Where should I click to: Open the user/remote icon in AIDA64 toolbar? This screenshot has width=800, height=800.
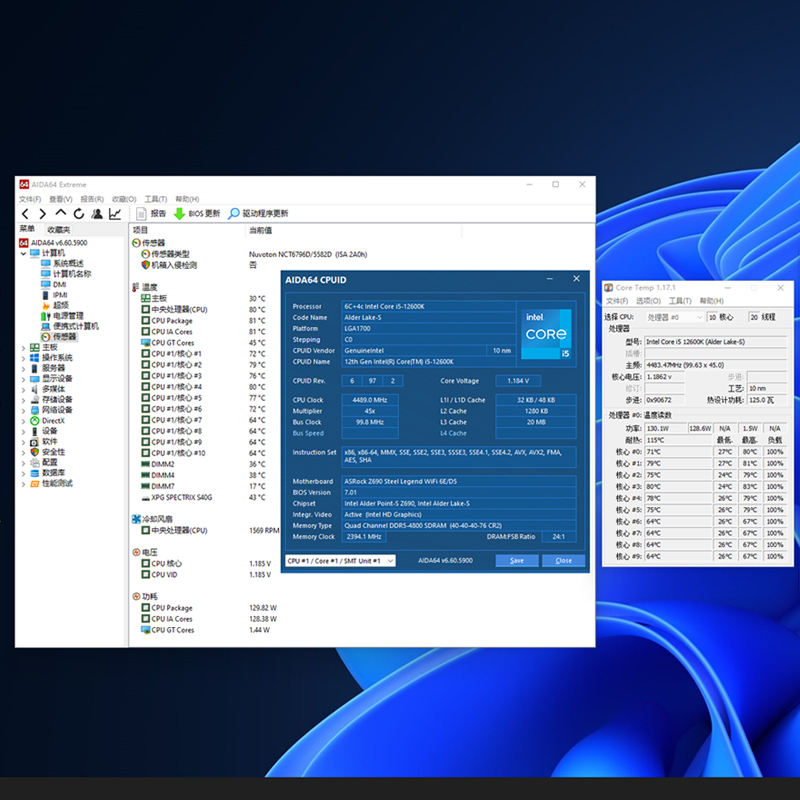[97, 213]
